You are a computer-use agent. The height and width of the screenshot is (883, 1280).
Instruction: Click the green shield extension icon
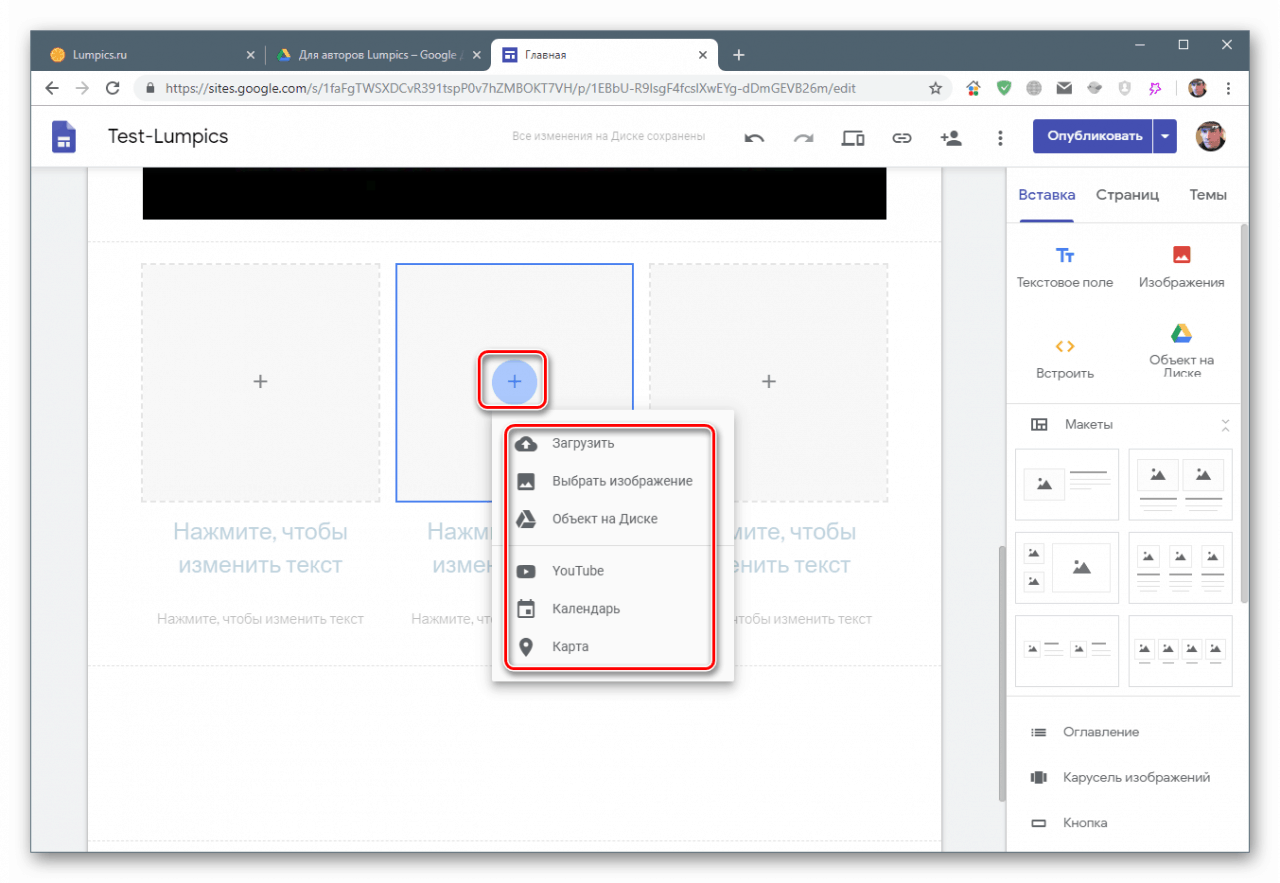pos(1003,88)
